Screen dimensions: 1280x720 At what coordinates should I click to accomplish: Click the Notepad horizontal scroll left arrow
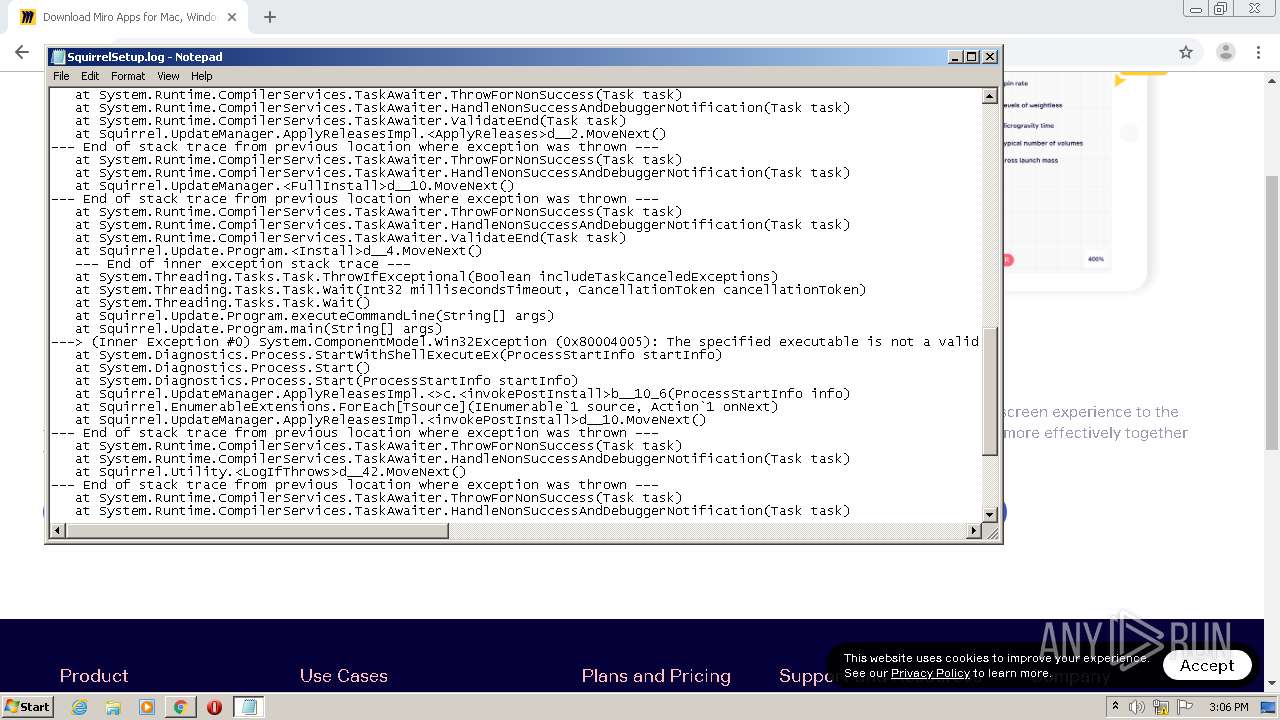[x=58, y=531]
